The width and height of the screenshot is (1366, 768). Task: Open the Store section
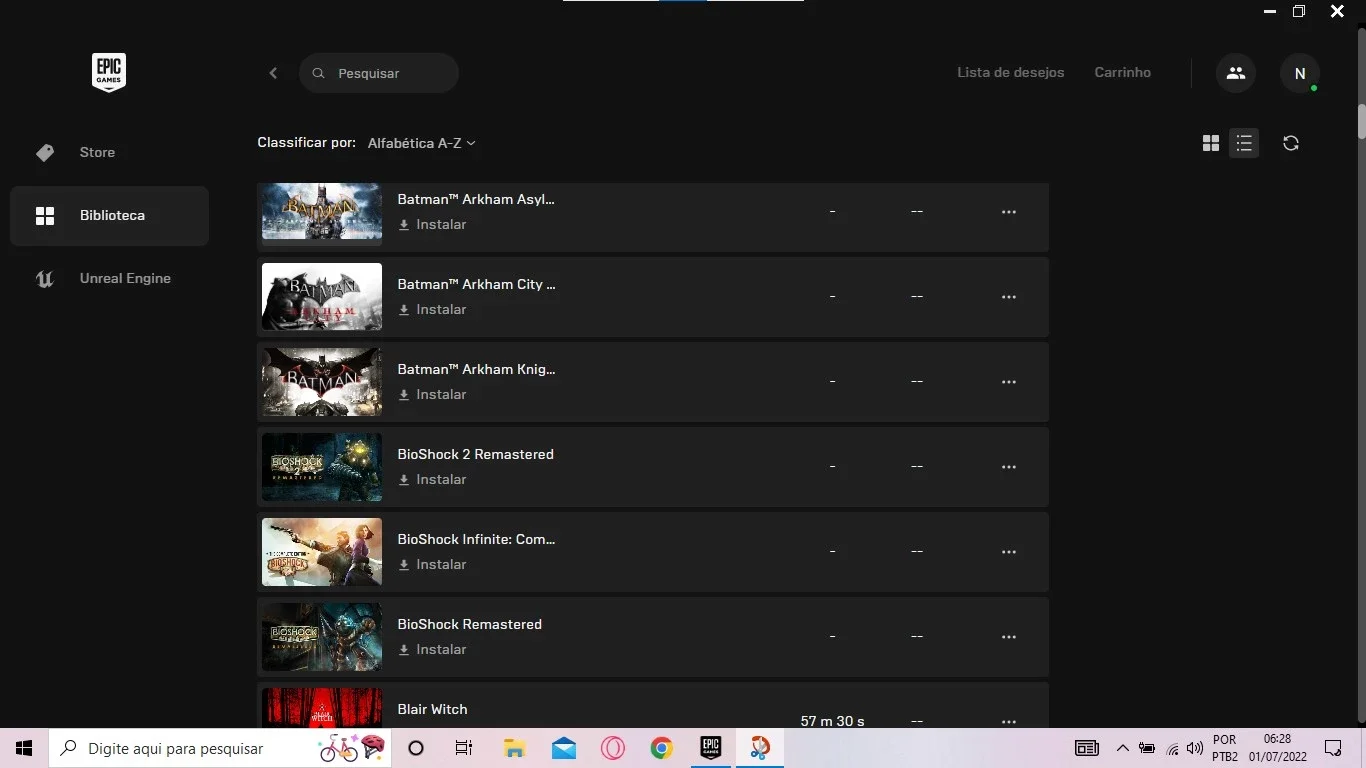click(x=110, y=153)
